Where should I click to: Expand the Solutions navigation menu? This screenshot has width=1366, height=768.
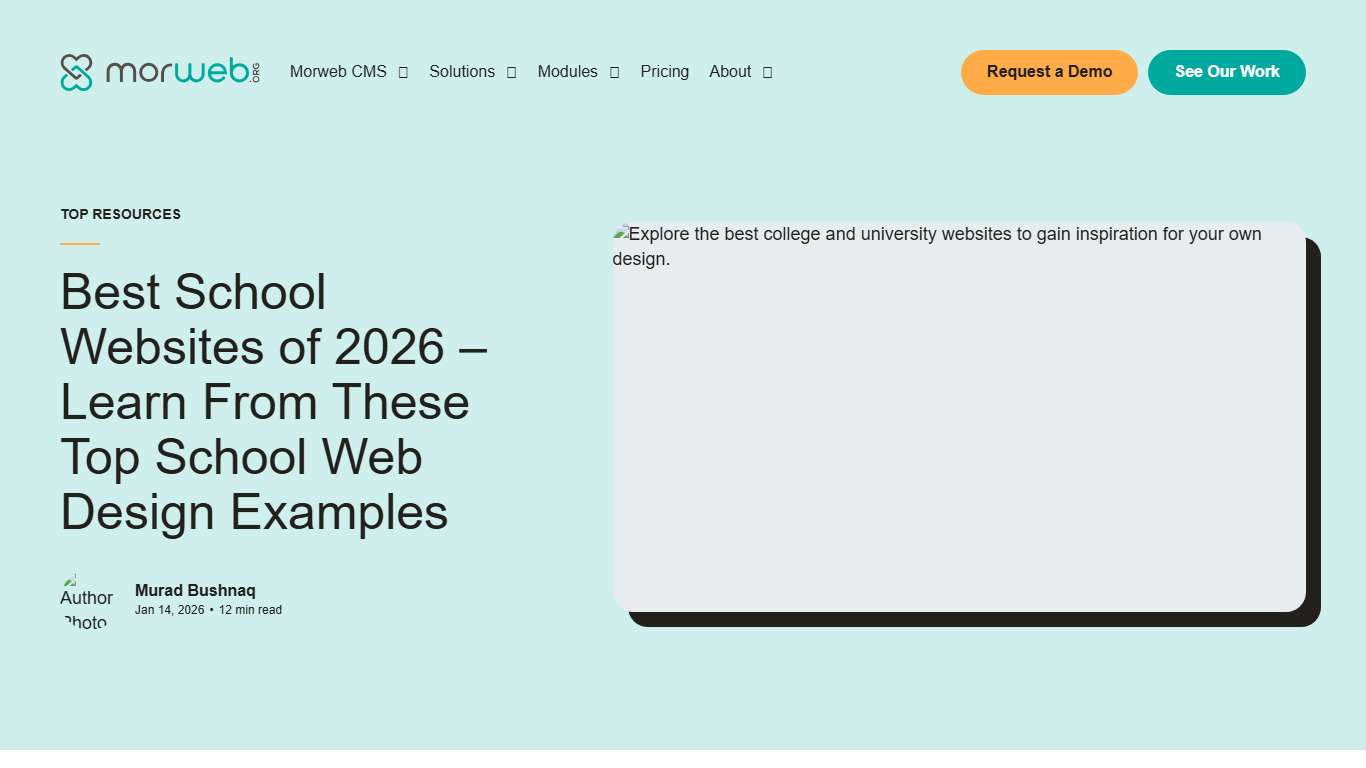(462, 71)
